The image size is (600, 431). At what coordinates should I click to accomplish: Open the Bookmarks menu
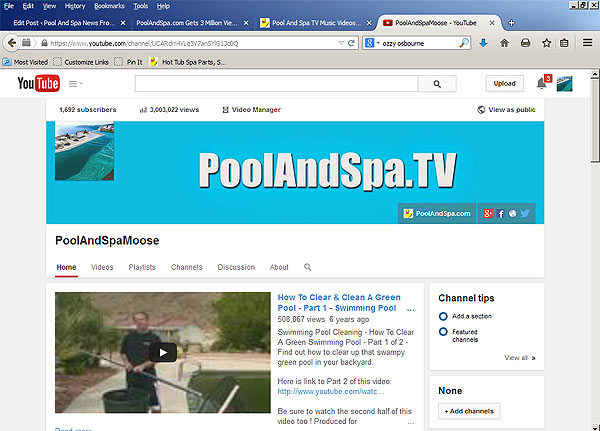tap(108, 6)
